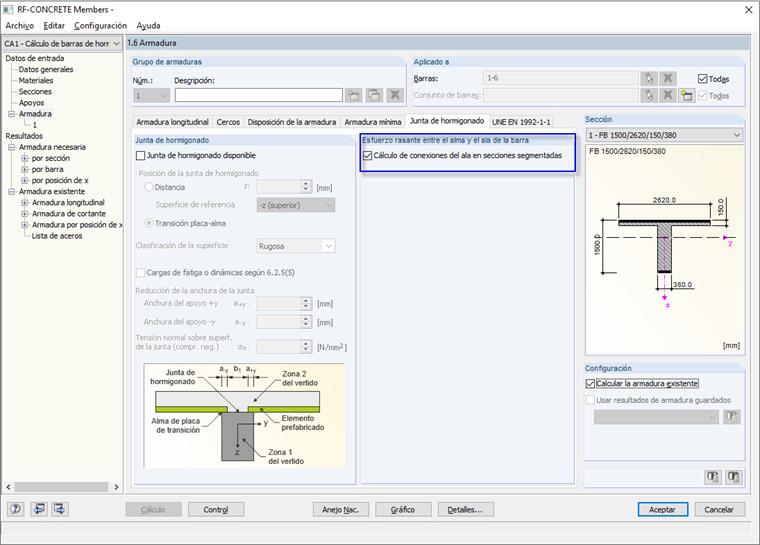760x545 pixels.
Task: Switch to the Cercos tab
Action: coord(228,122)
